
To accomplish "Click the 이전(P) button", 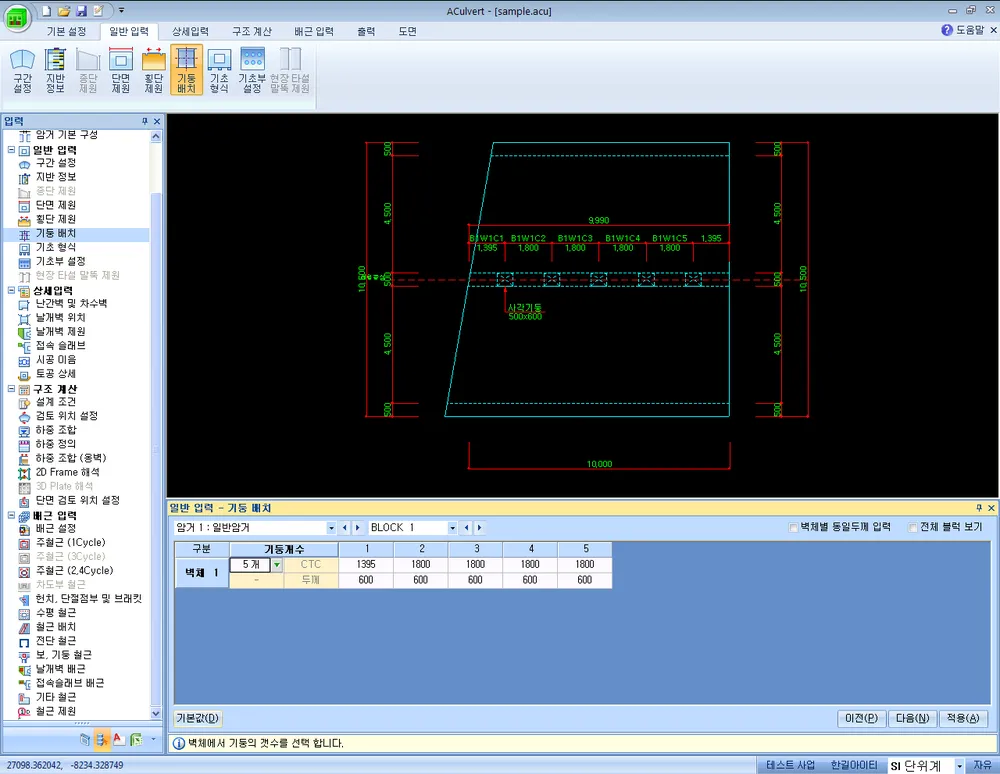I will coord(861,719).
